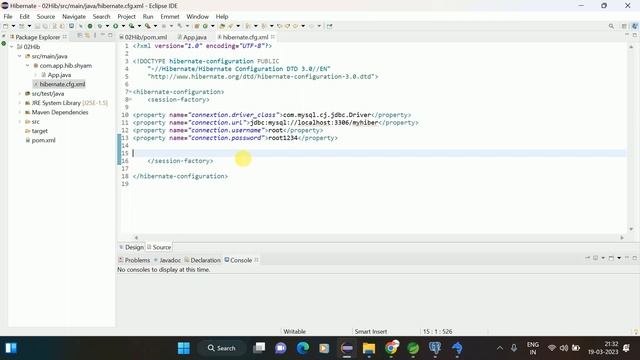
Task: Collapse the src/main/java folder node
Action: pyautogui.click(x=20, y=56)
